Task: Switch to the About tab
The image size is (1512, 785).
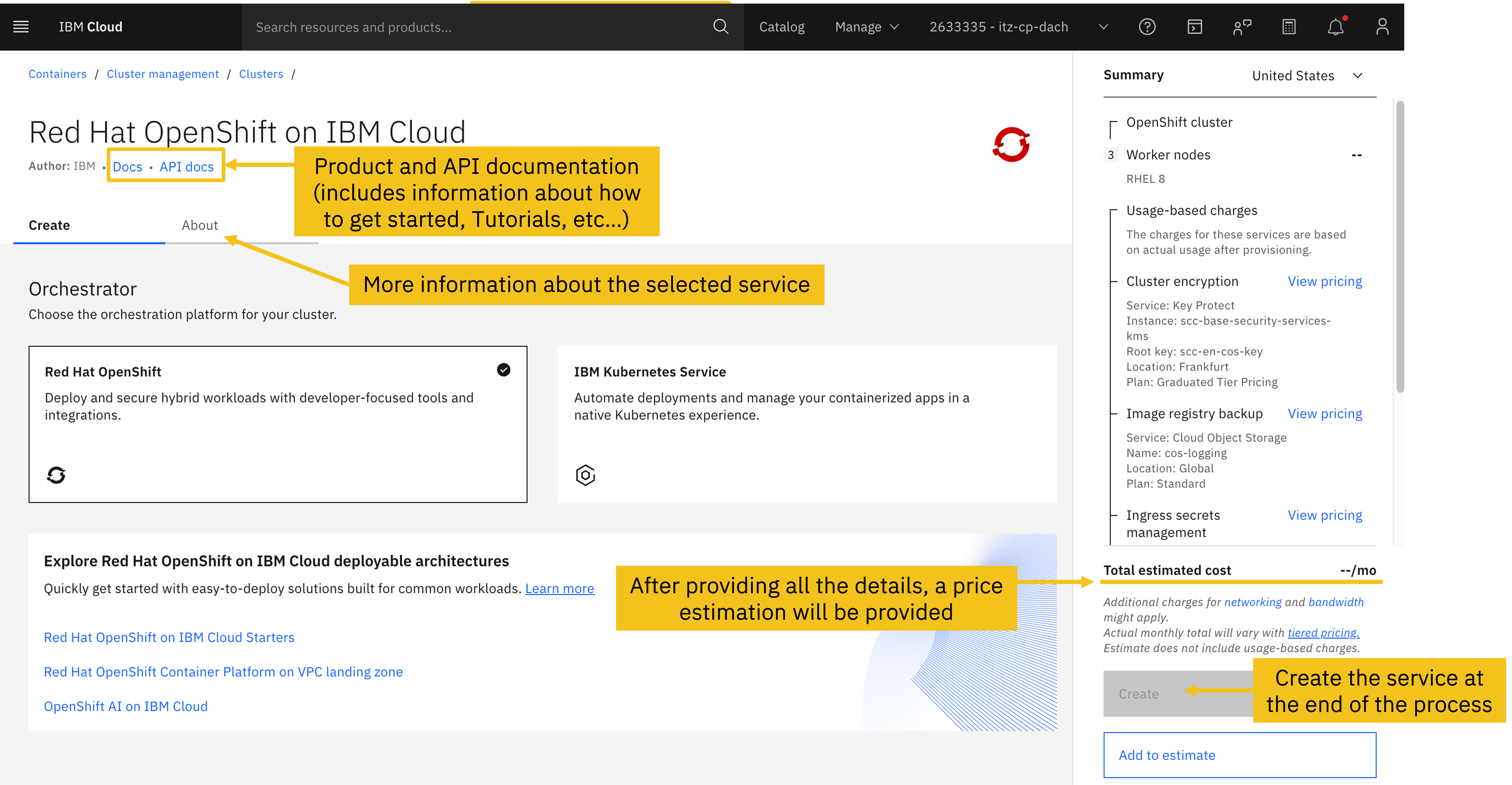Action: tap(200, 225)
